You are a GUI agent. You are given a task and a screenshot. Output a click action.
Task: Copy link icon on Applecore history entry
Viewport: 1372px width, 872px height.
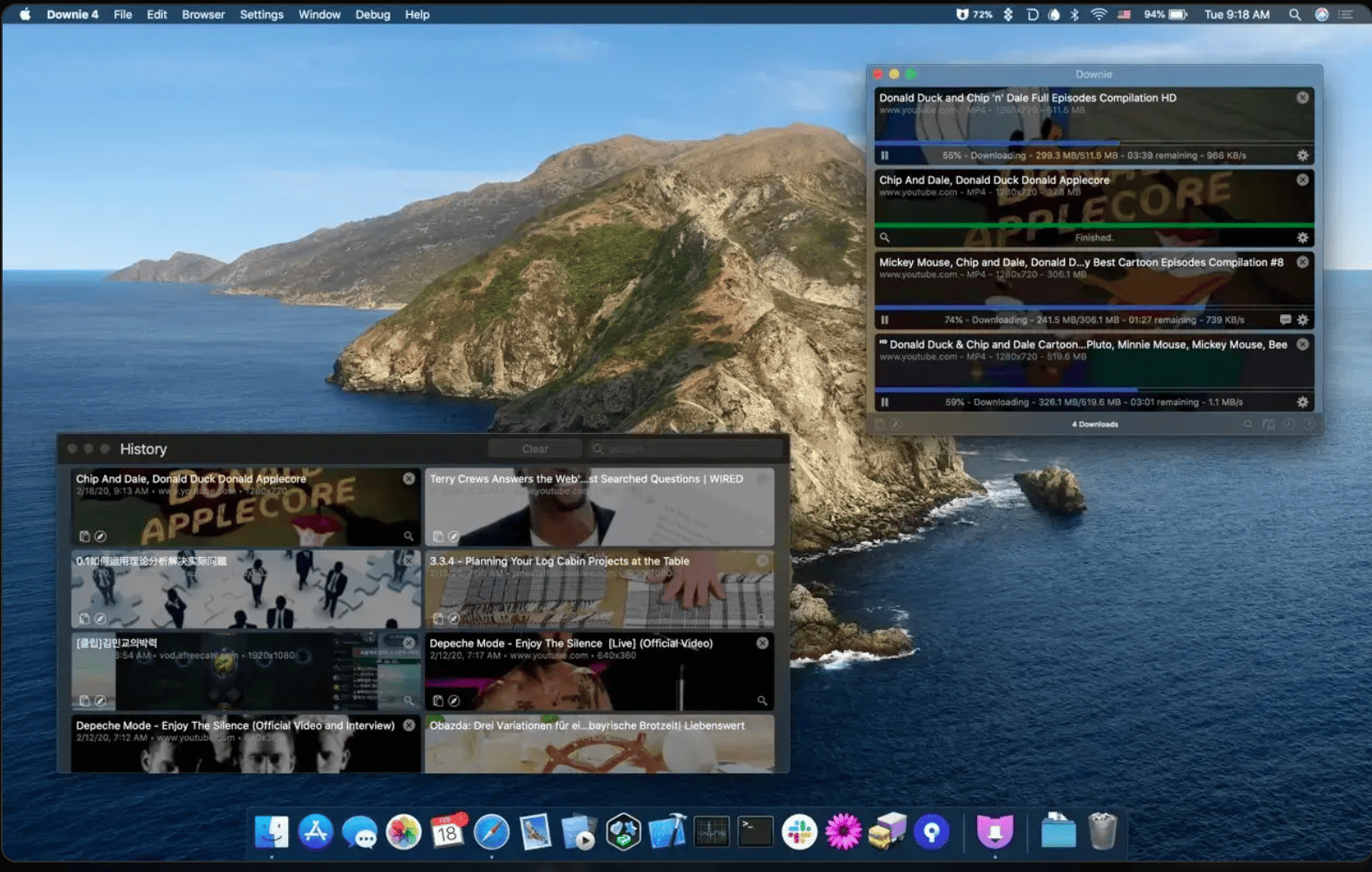tap(84, 536)
